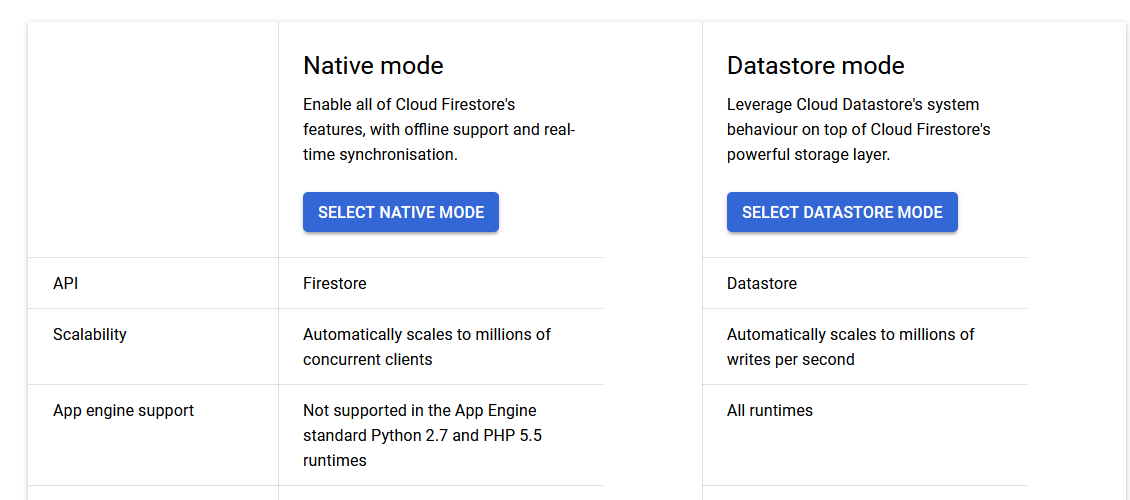Screen dimensions: 1130x500
Task: Click the 'All runtimes' cell
Action: pos(770,411)
